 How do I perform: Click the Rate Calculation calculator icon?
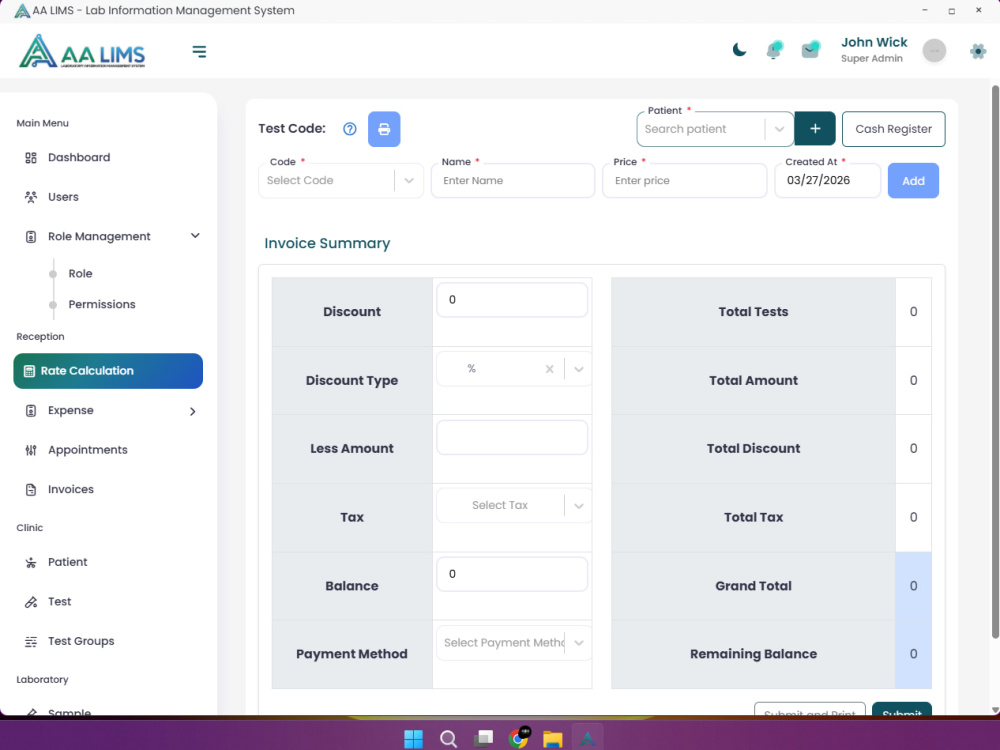pos(29,371)
